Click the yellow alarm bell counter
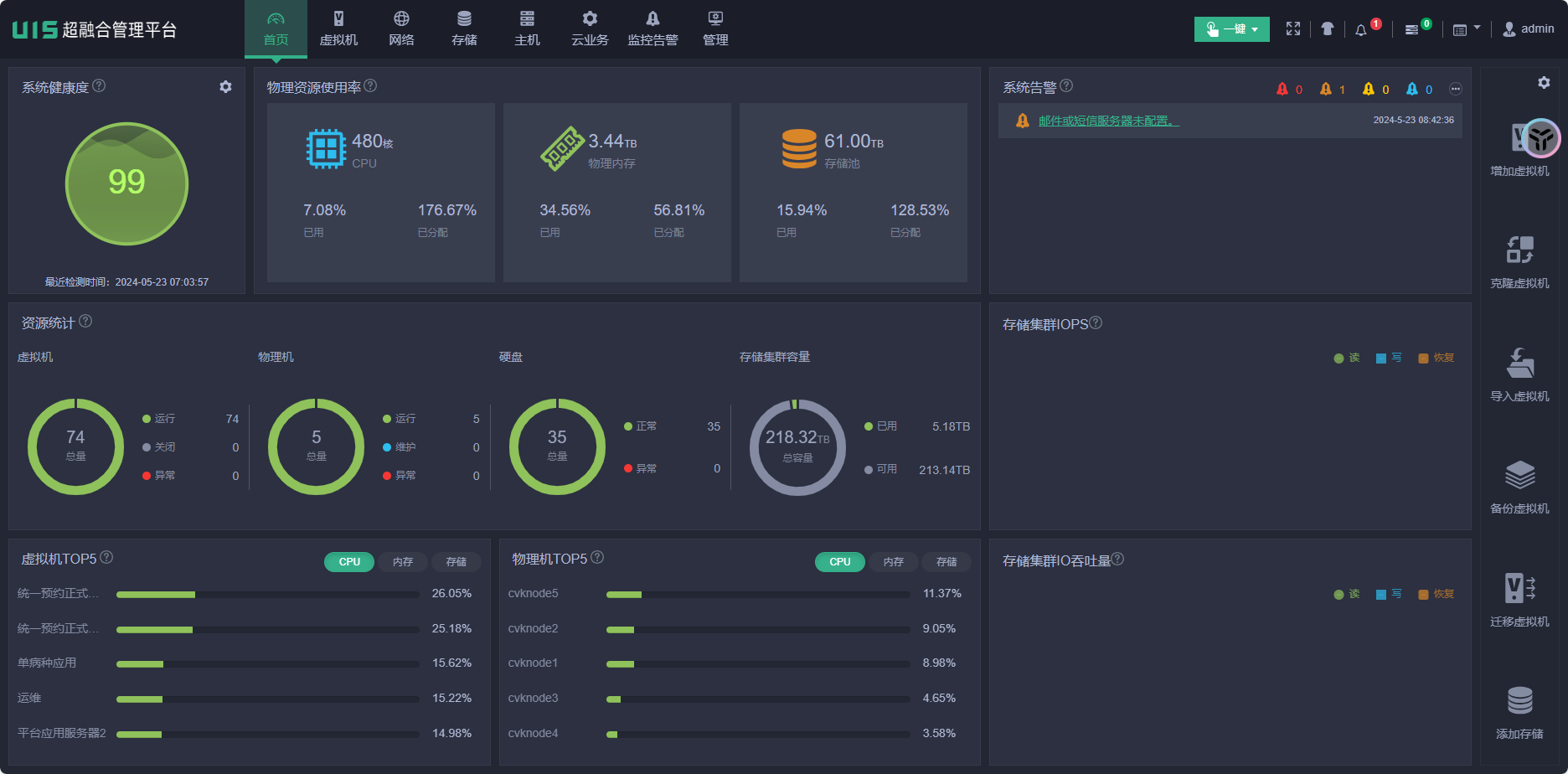Image resolution: width=1568 pixels, height=774 pixels. tap(1376, 89)
